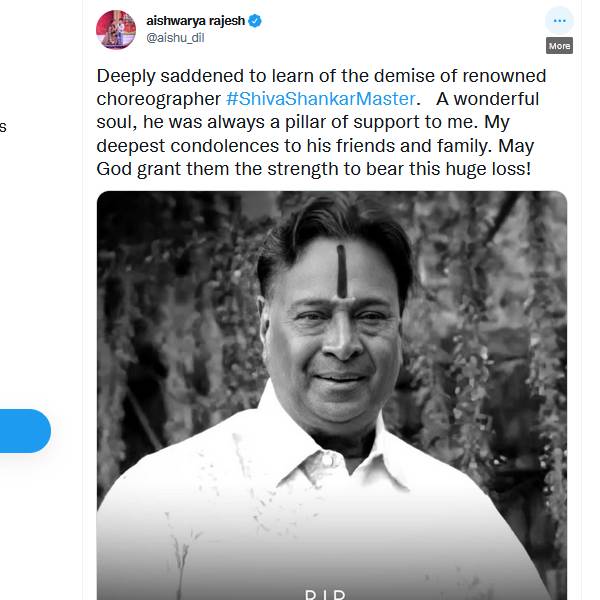
Task: Click the blue rounded button at left
Action: [24, 431]
